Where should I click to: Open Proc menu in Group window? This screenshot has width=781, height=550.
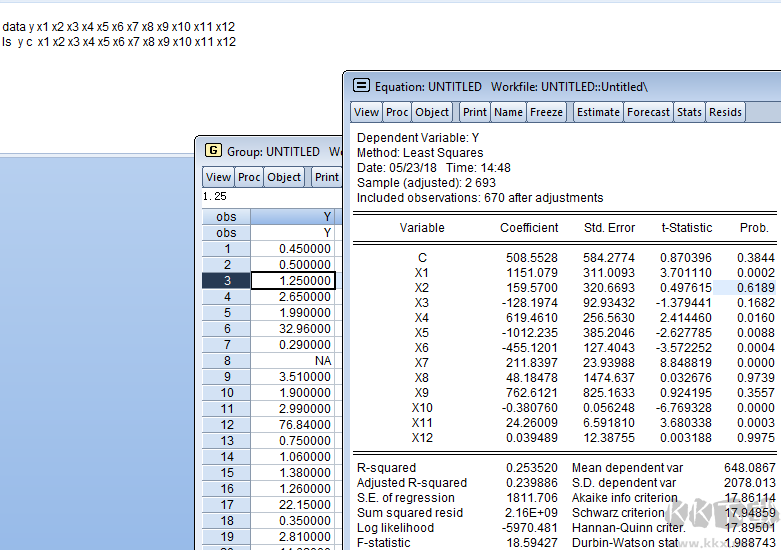(x=249, y=177)
